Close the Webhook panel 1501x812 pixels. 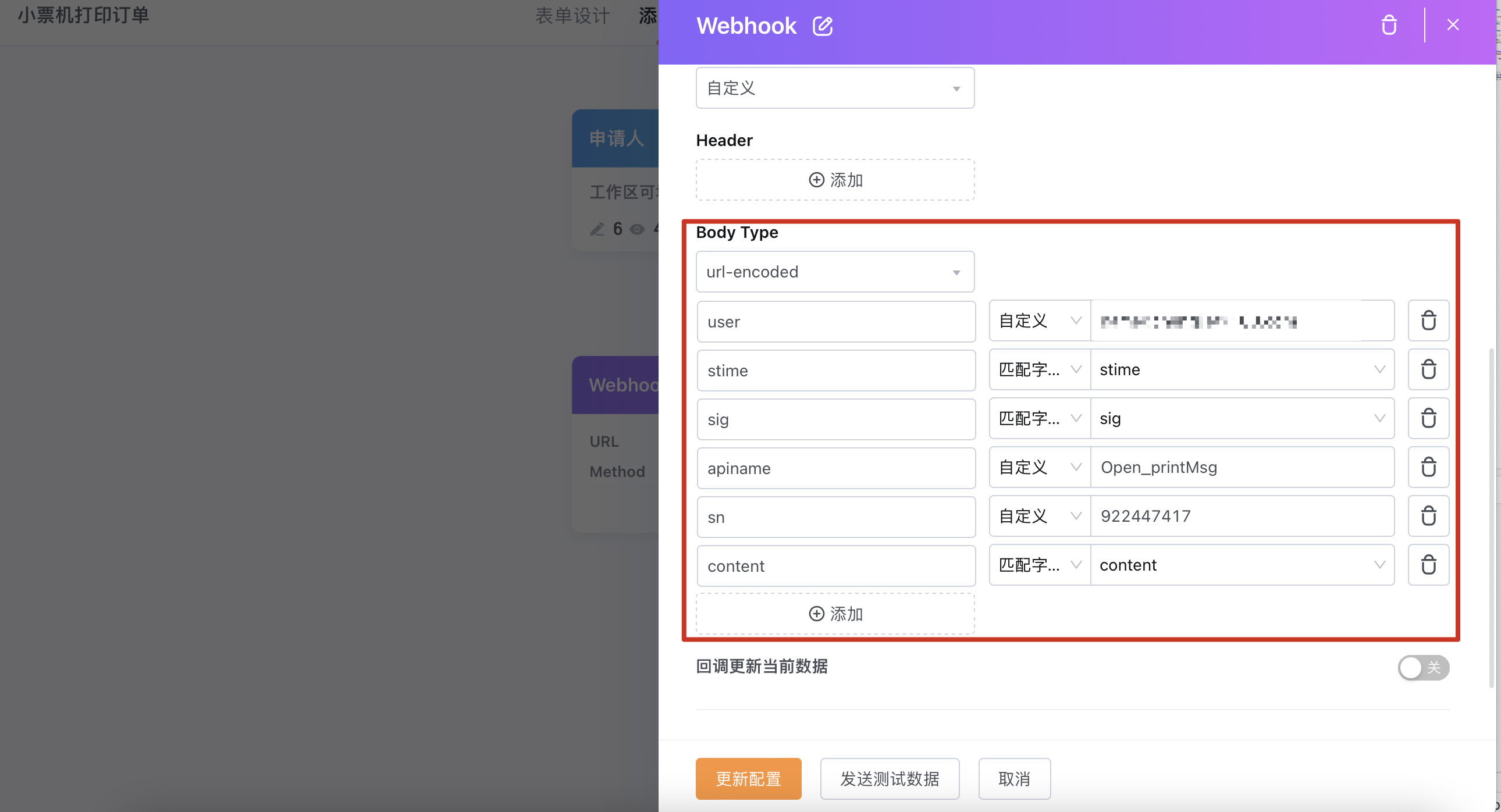(x=1453, y=25)
